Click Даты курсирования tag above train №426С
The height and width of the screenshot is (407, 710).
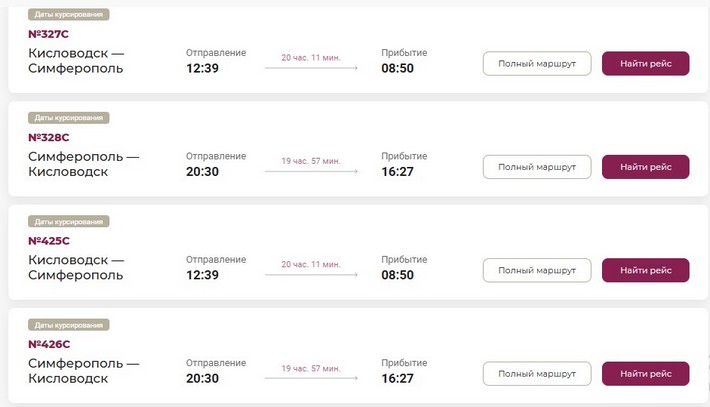coord(68,325)
